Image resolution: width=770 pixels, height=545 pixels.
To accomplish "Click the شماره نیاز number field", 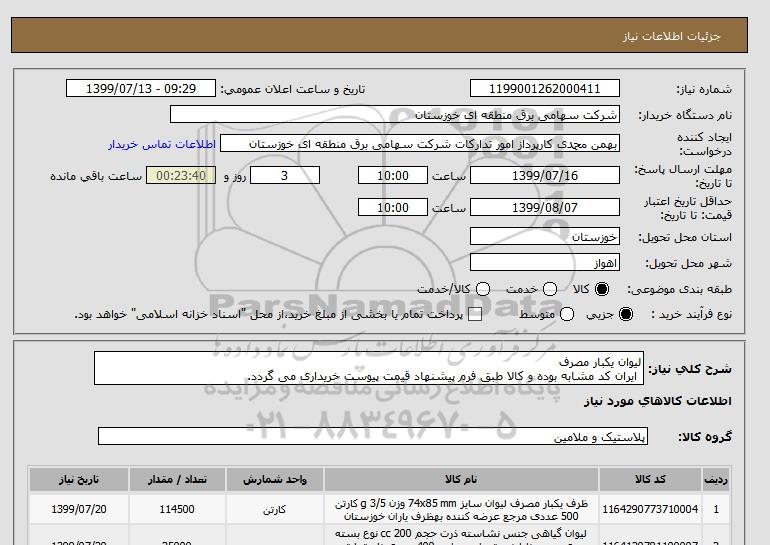I will [541, 89].
